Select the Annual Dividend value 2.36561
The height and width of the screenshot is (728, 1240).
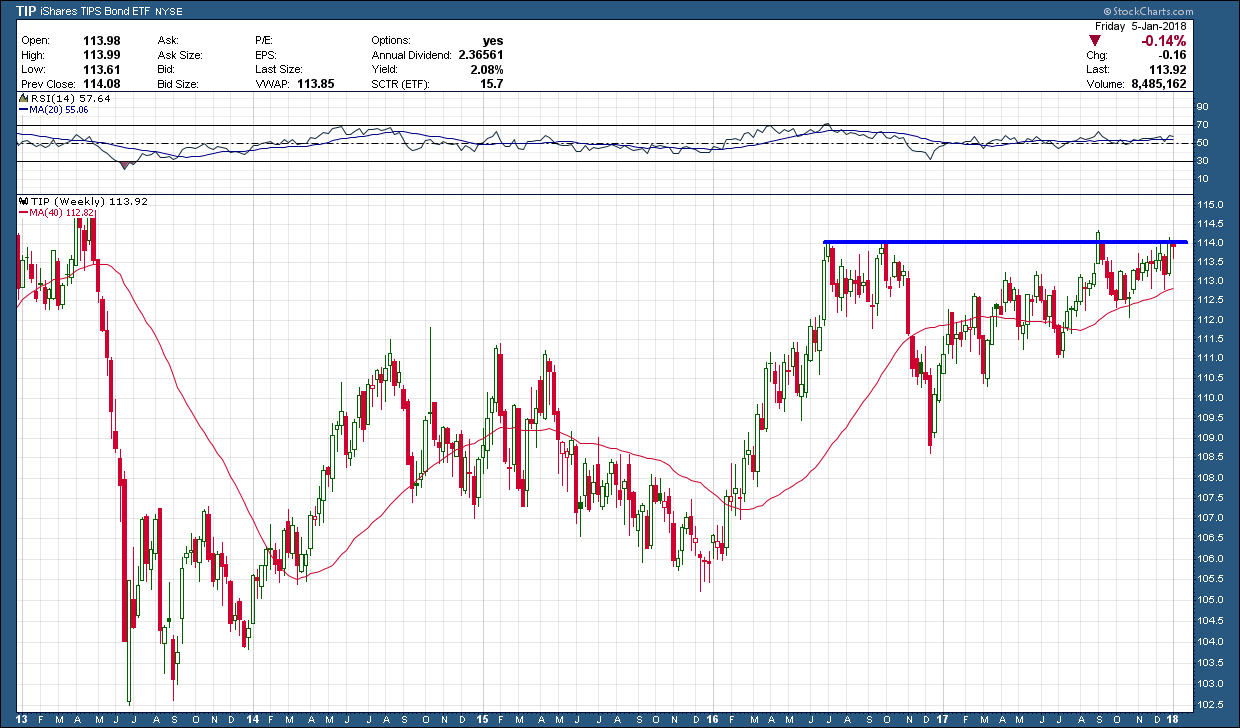pyautogui.click(x=480, y=55)
